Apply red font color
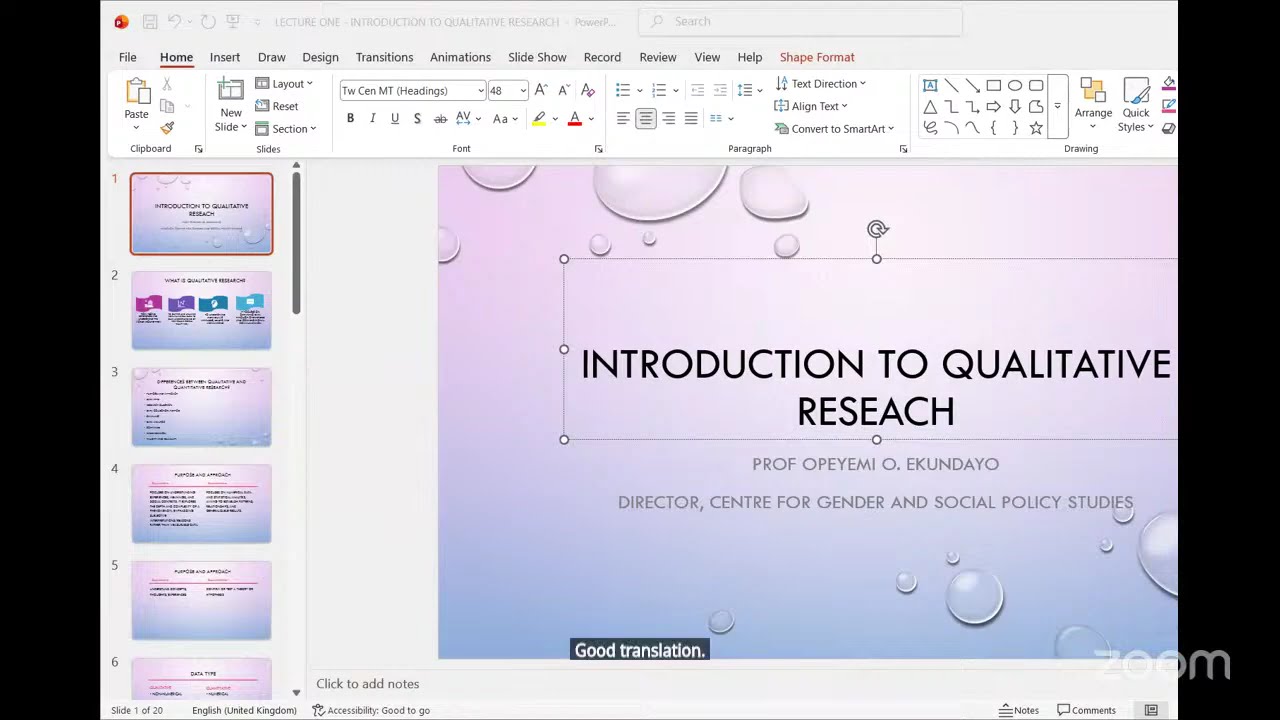The height and width of the screenshot is (720, 1280). point(575,119)
